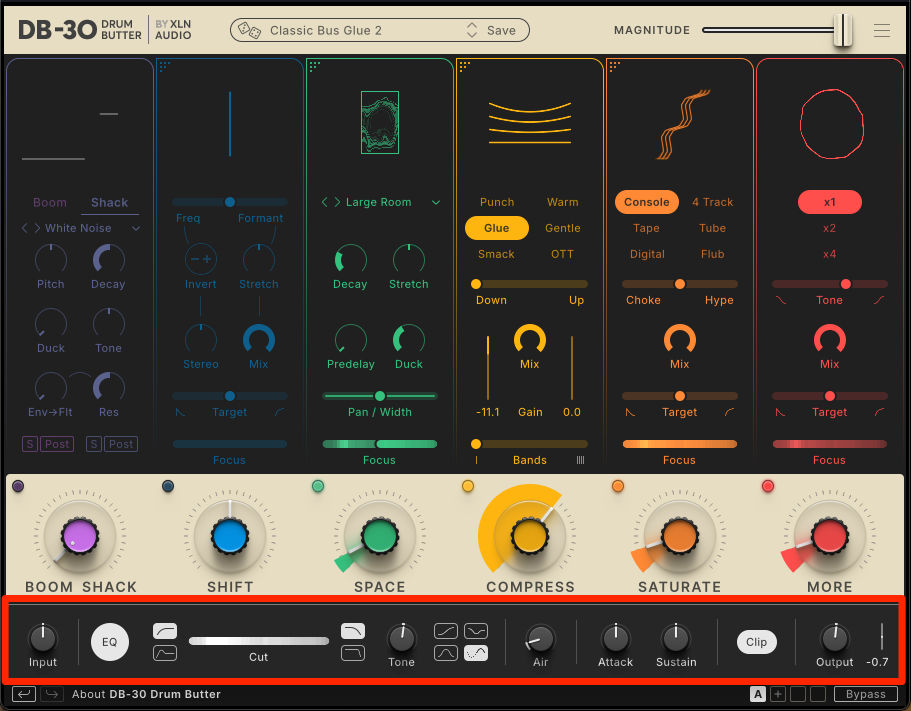Click the Save preset button
The height and width of the screenshot is (711, 911).
(501, 31)
